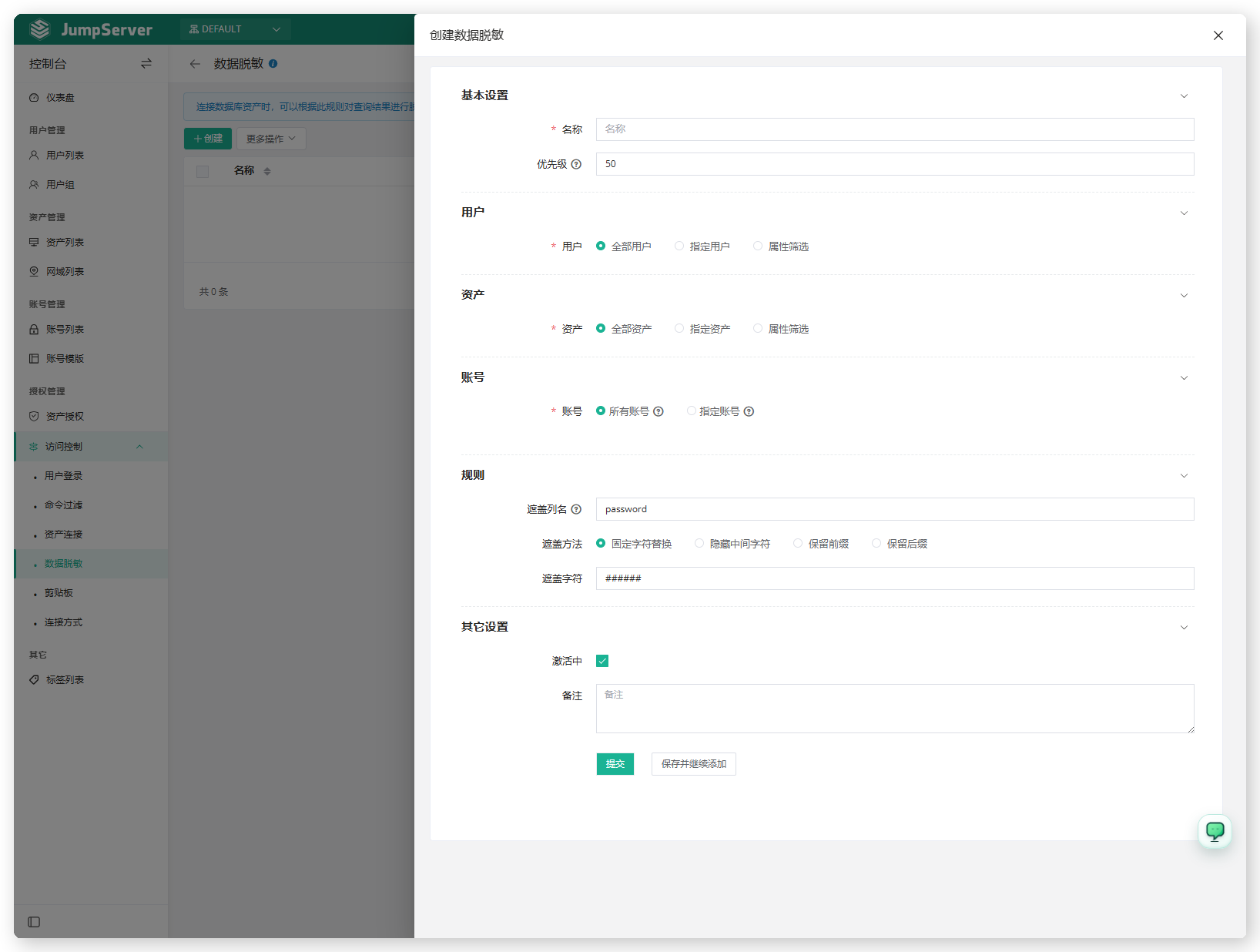
Task: Open the green chat assistant bubble
Action: (x=1215, y=831)
